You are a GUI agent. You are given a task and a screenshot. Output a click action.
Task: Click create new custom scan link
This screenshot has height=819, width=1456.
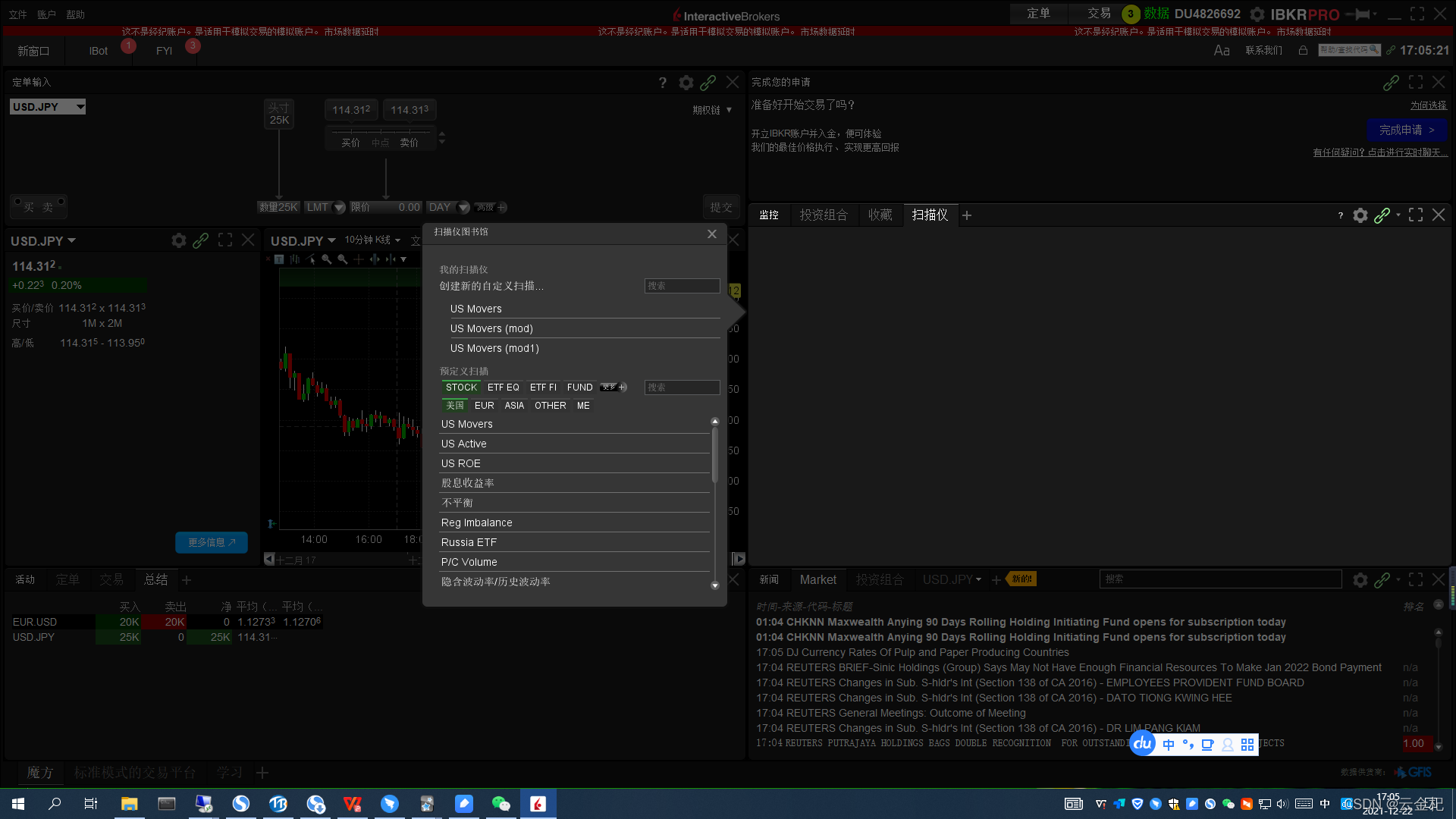(x=491, y=286)
